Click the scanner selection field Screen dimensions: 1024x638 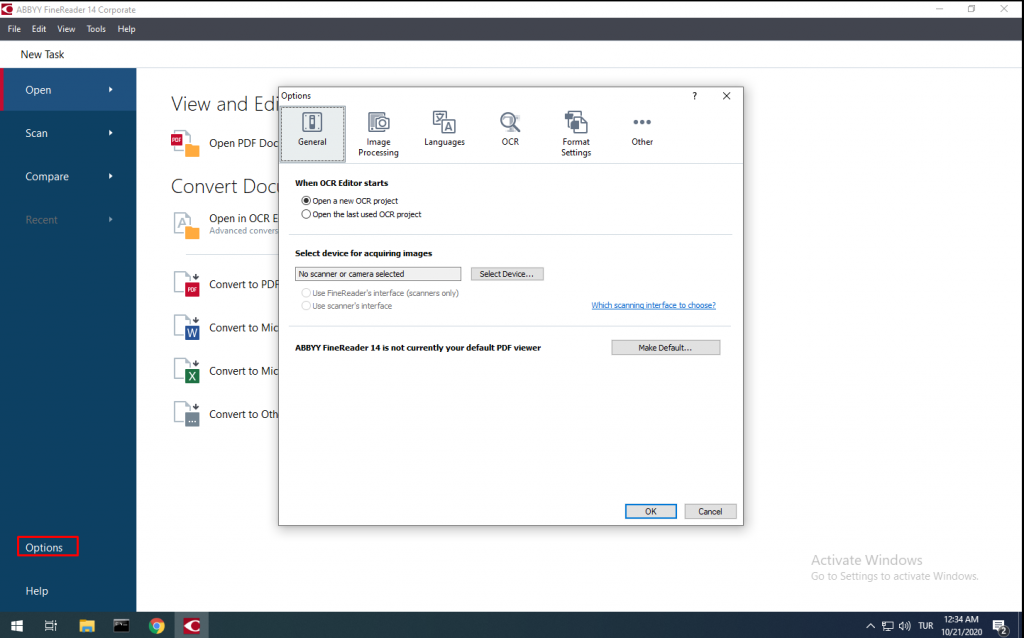[x=377, y=273]
